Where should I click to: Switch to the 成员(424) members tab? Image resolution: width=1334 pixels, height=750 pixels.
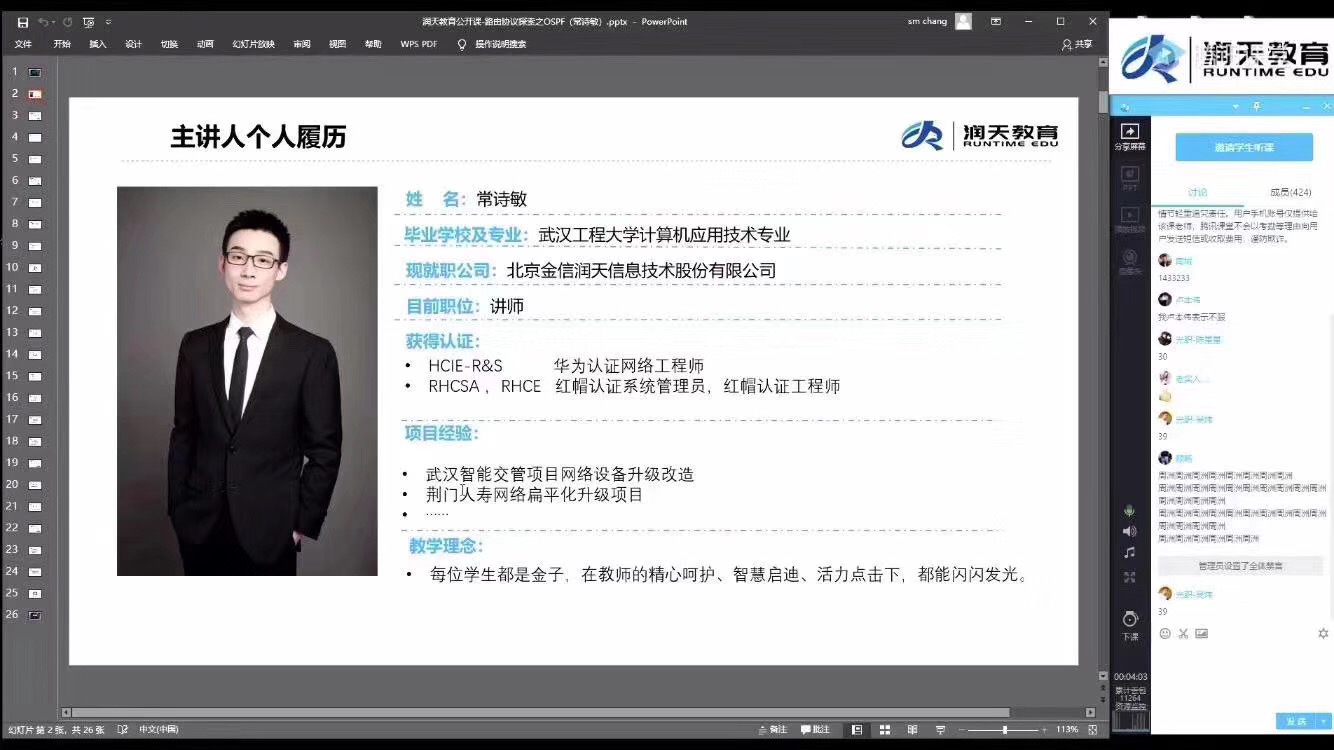pos(1290,192)
